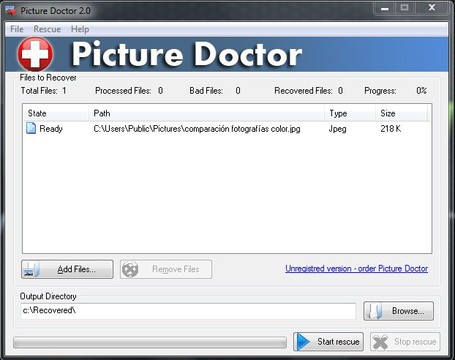This screenshot has width=455, height=360.
Task: Click the Stop rescue button
Action: point(405,342)
